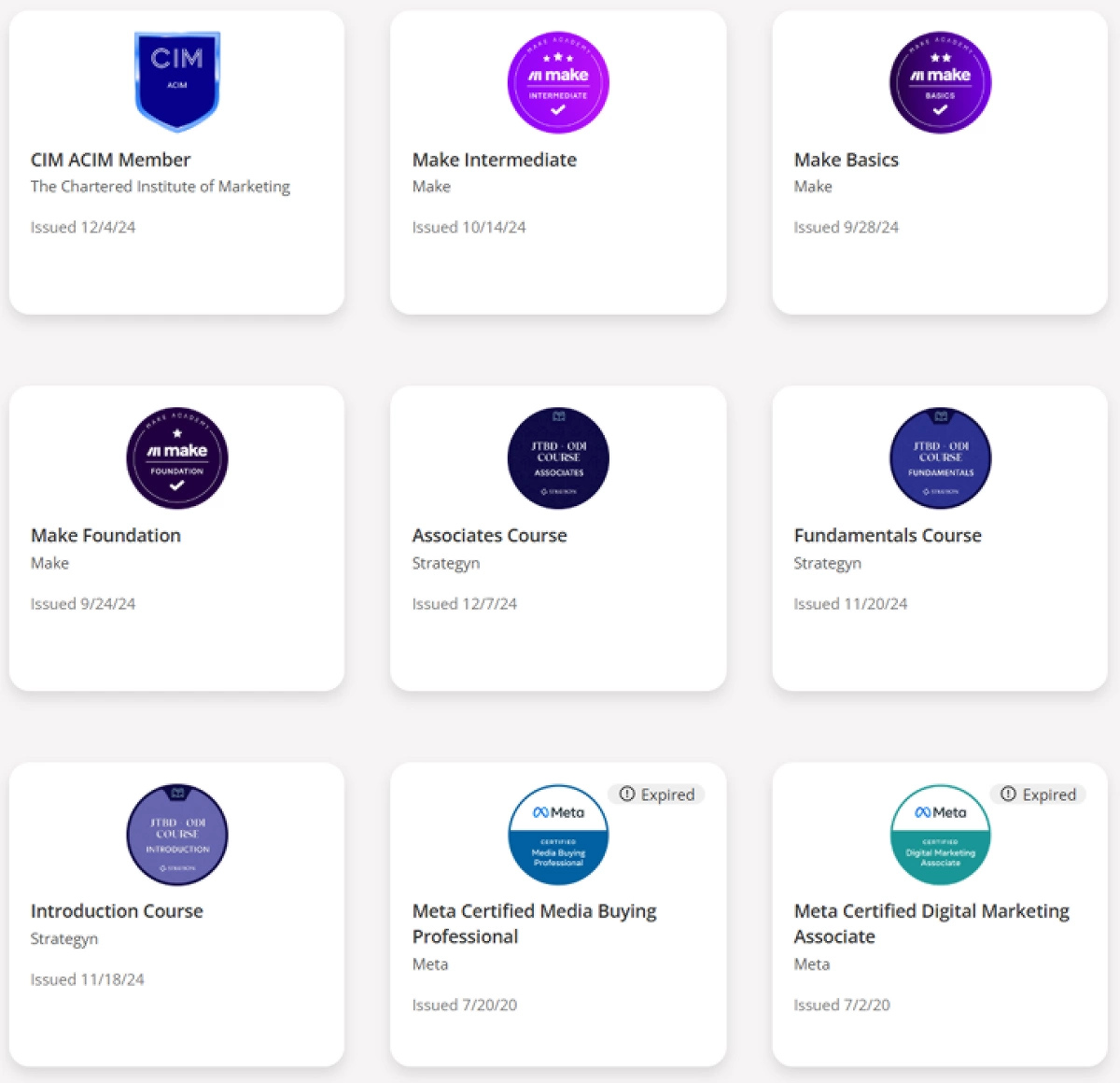1120x1083 pixels.
Task: Open the JTBD ODI Associates badge icon
Action: (x=558, y=457)
